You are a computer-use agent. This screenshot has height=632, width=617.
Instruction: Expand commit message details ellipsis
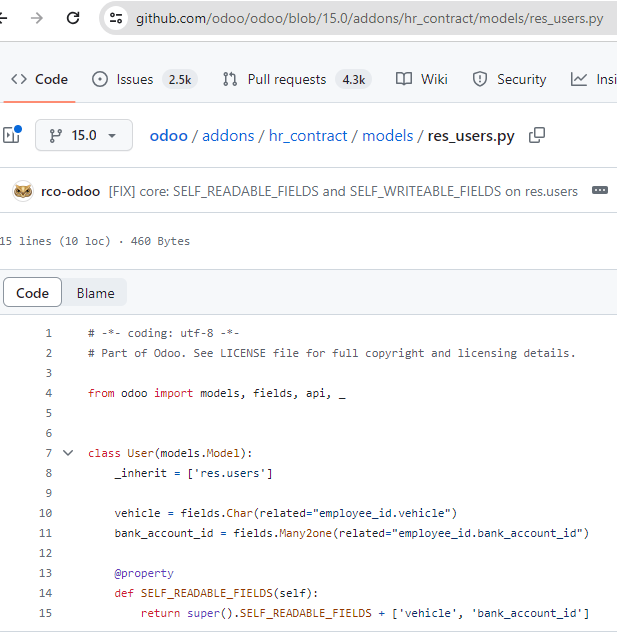click(x=600, y=190)
